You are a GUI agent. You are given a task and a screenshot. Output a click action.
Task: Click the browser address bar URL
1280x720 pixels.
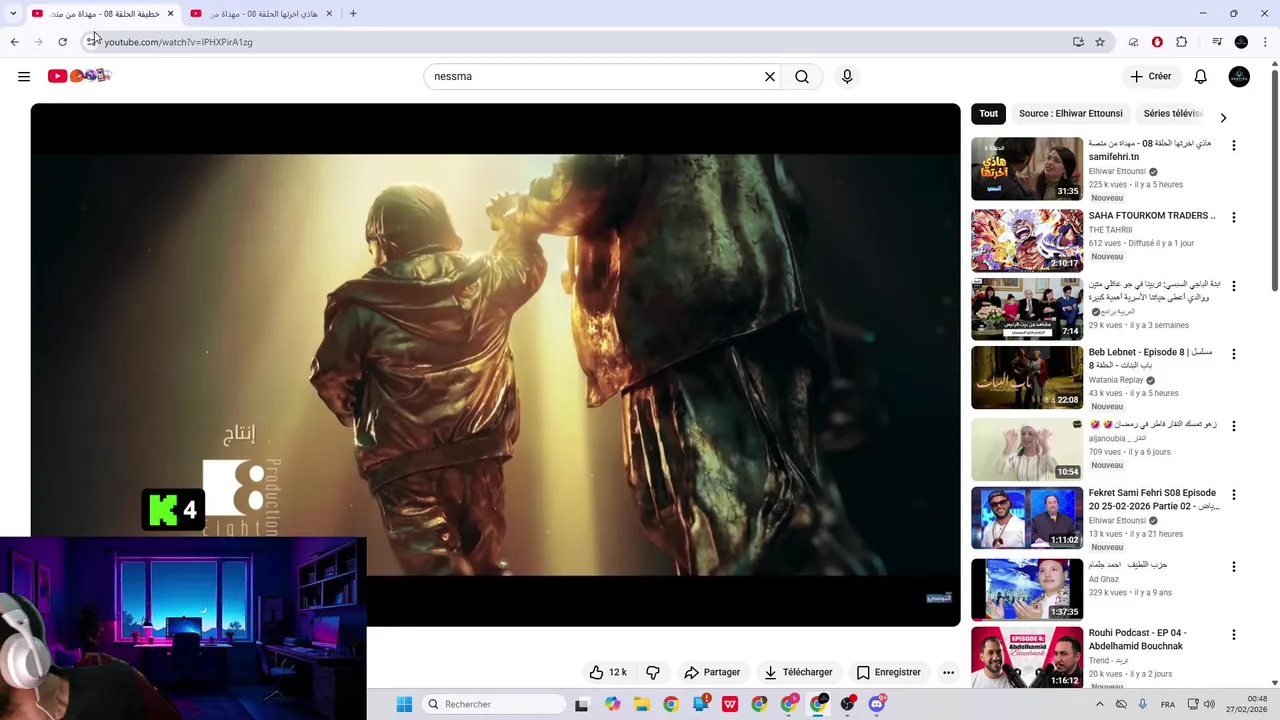point(178,42)
